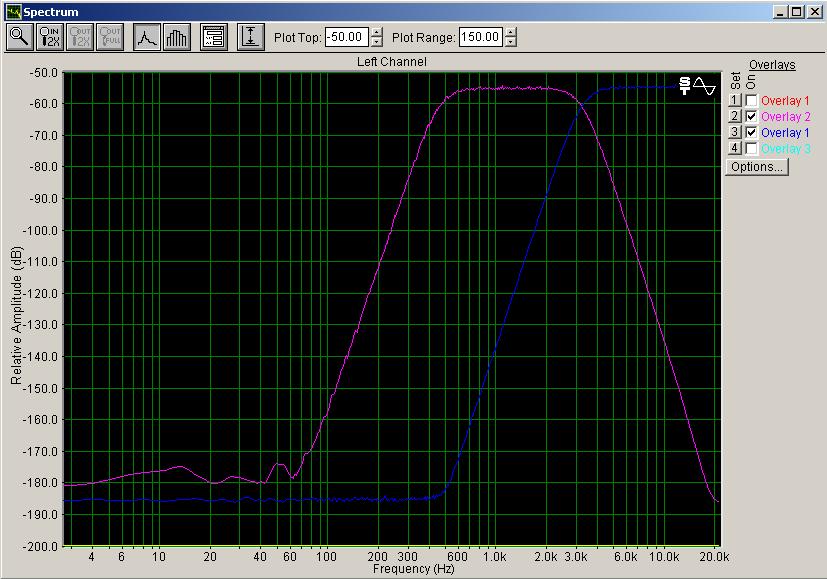The image size is (827, 579).
Task: Click the 20.0k frequency axis value
Action: coord(714,557)
